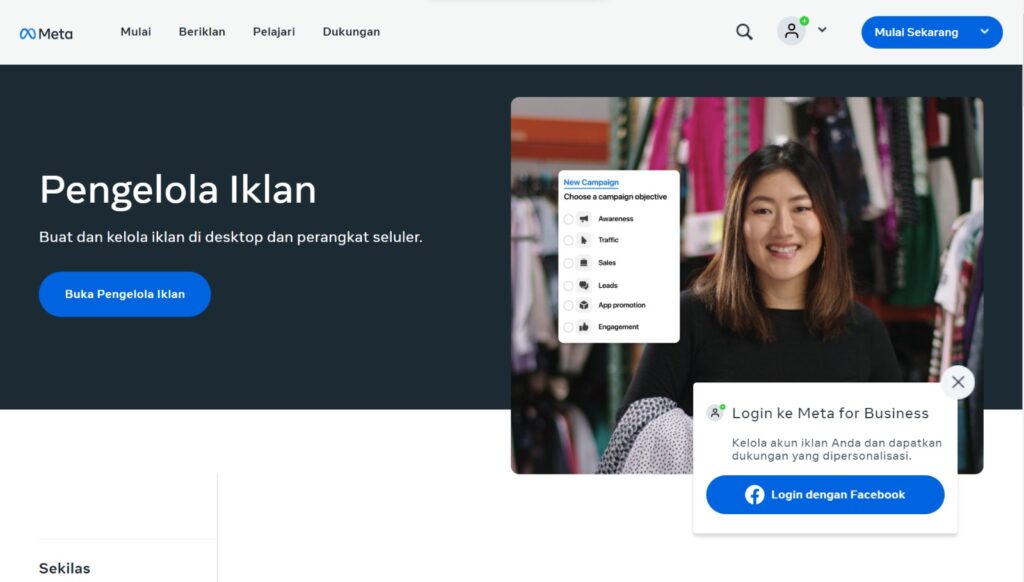1024x582 pixels.
Task: Click Buka Pengelola Iklan button
Action: click(x=124, y=294)
